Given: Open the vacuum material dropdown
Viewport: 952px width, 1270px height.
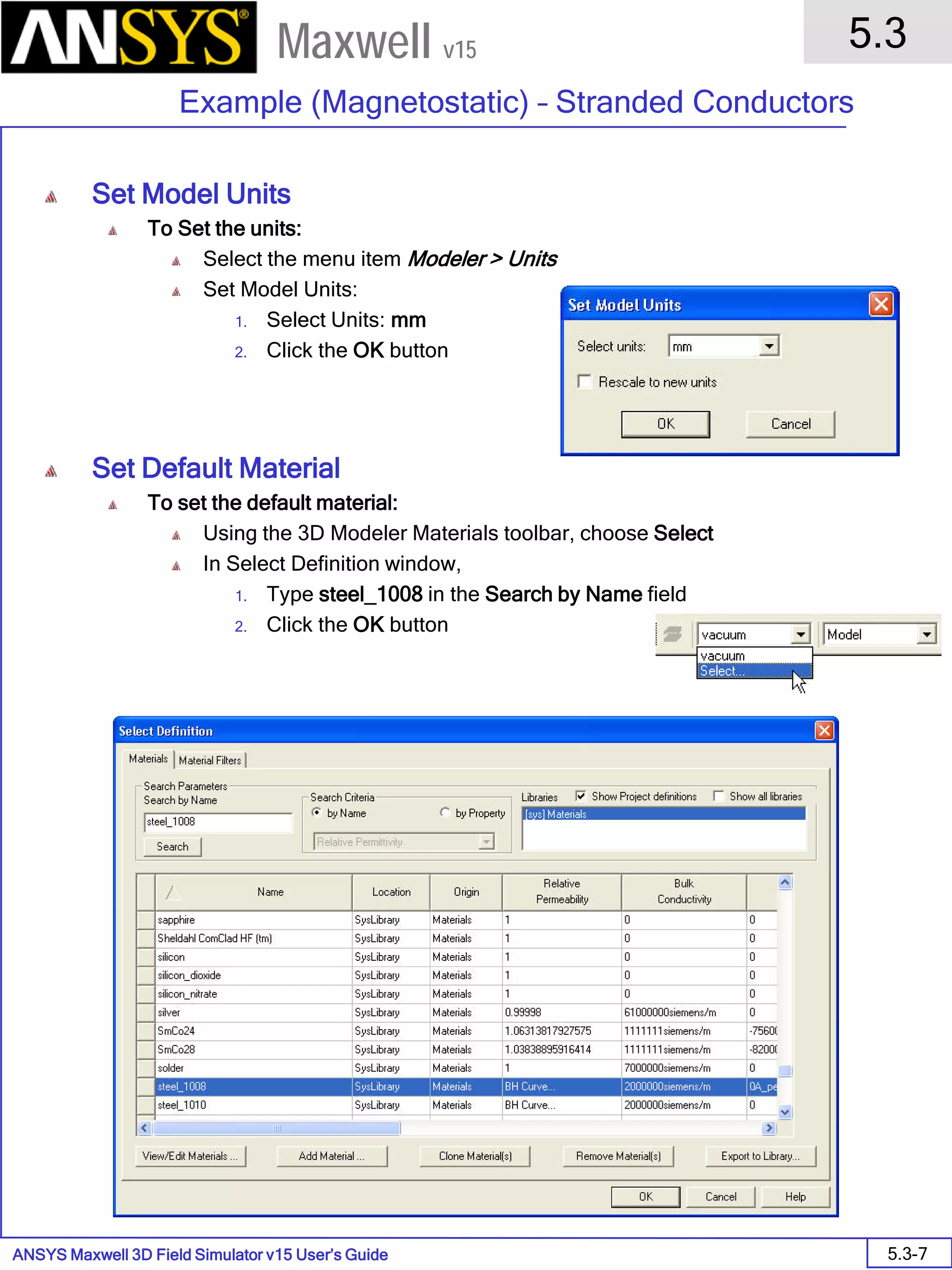Looking at the screenshot, I should (800, 634).
